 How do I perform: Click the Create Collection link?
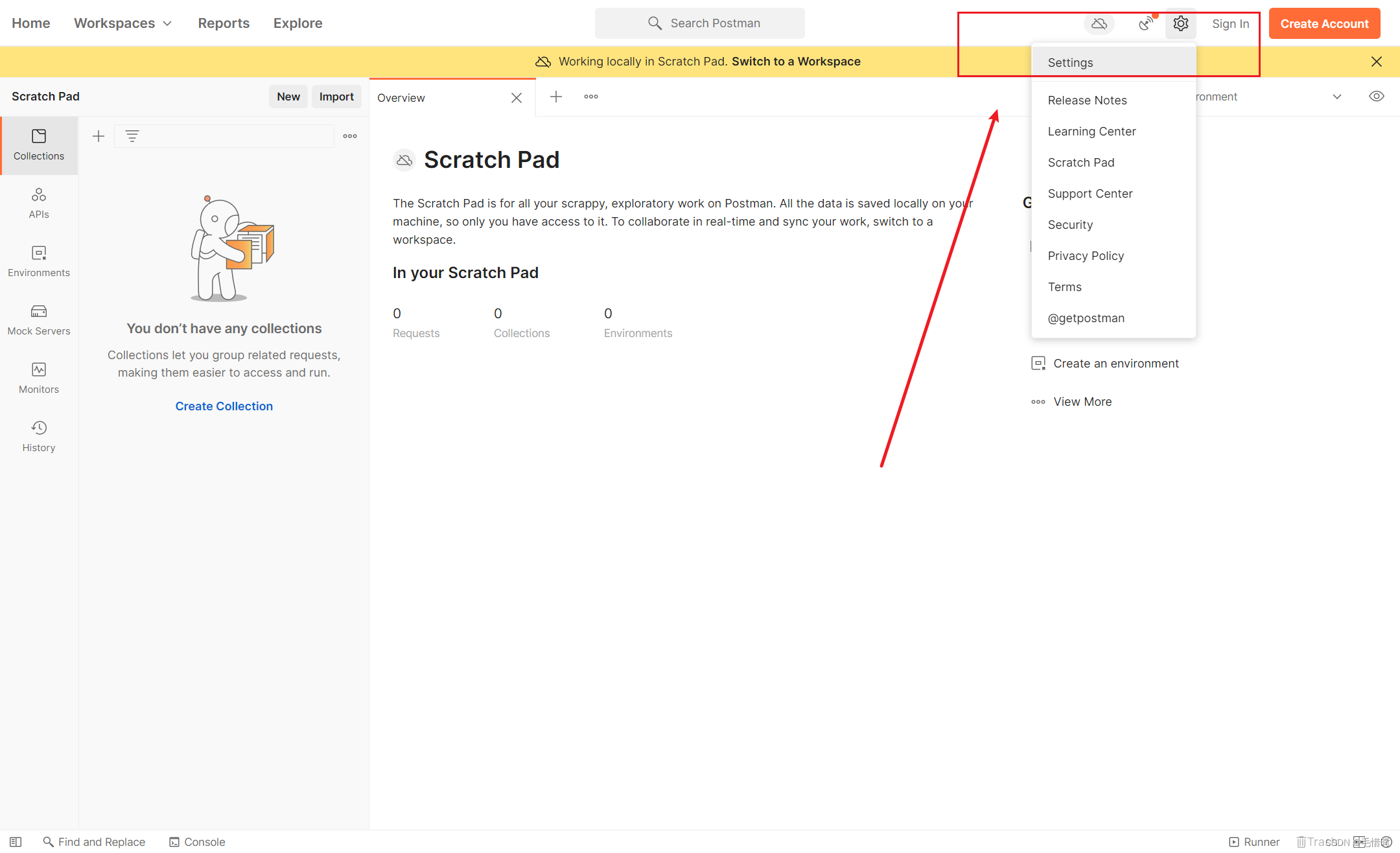[x=224, y=406]
